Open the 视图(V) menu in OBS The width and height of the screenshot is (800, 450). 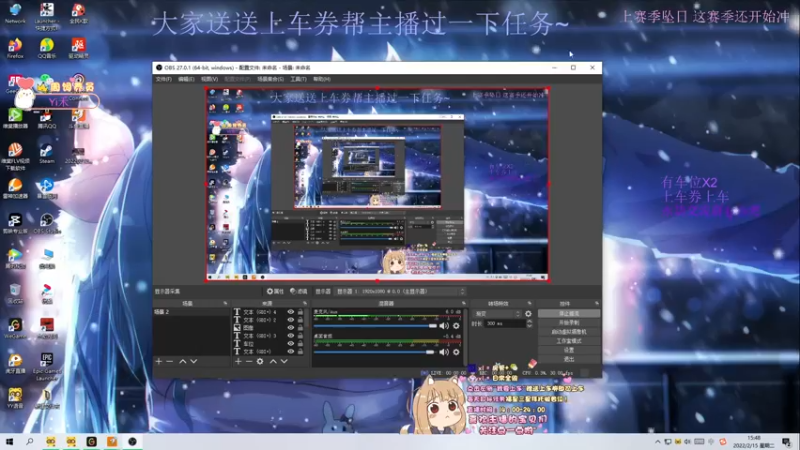point(209,79)
